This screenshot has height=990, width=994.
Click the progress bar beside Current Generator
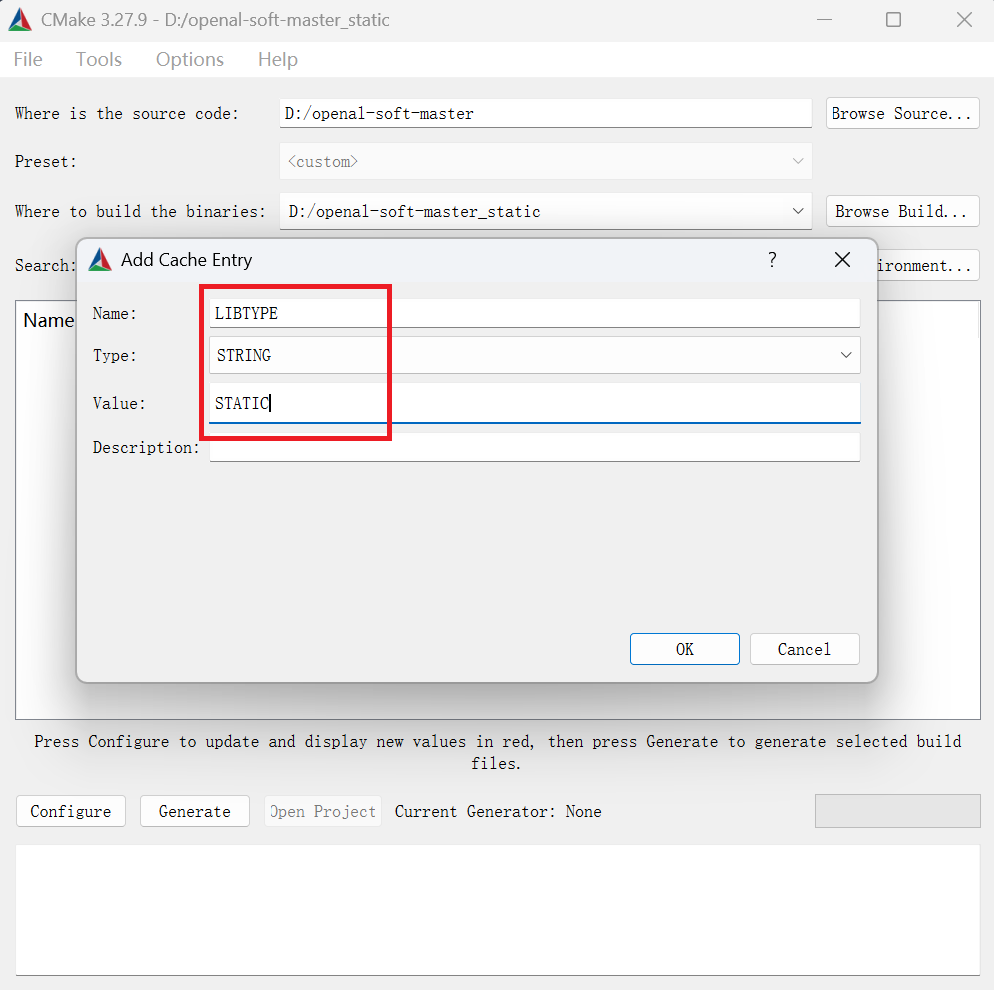pos(898,811)
